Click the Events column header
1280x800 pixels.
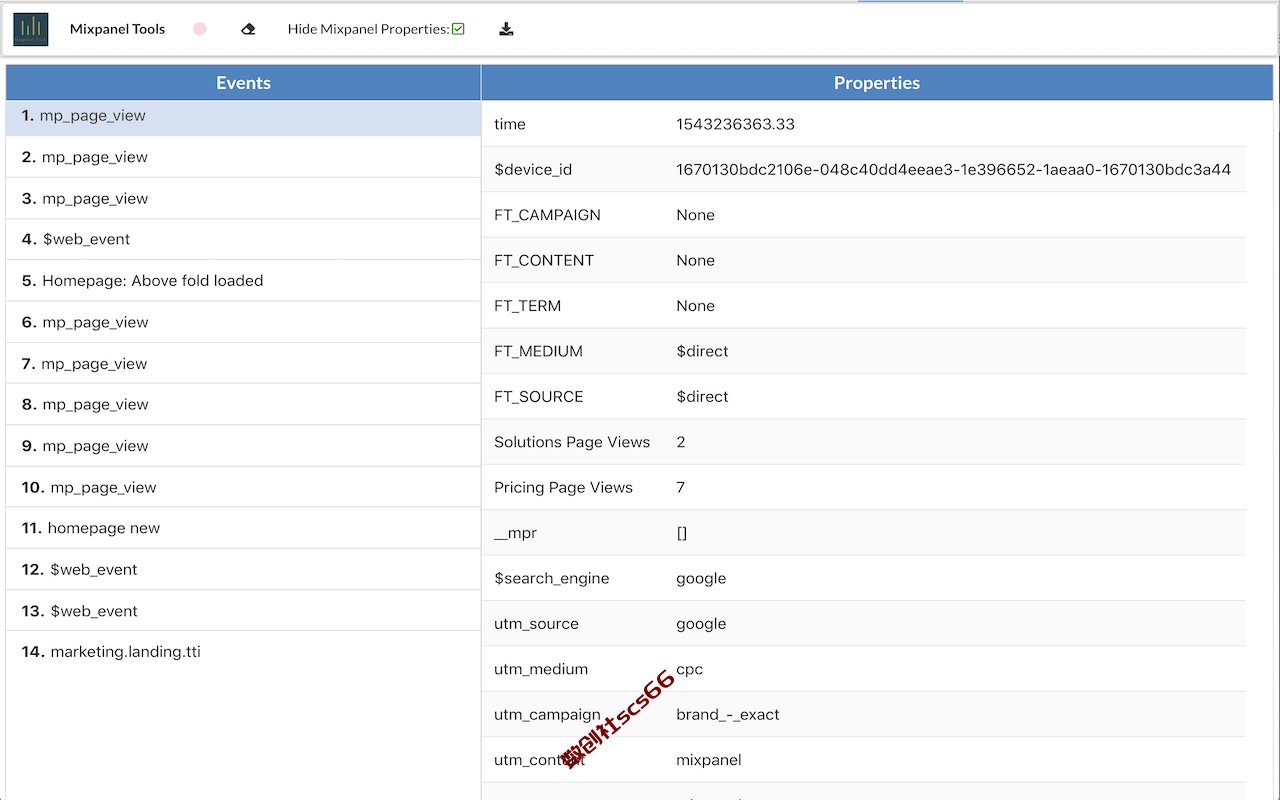tap(243, 83)
